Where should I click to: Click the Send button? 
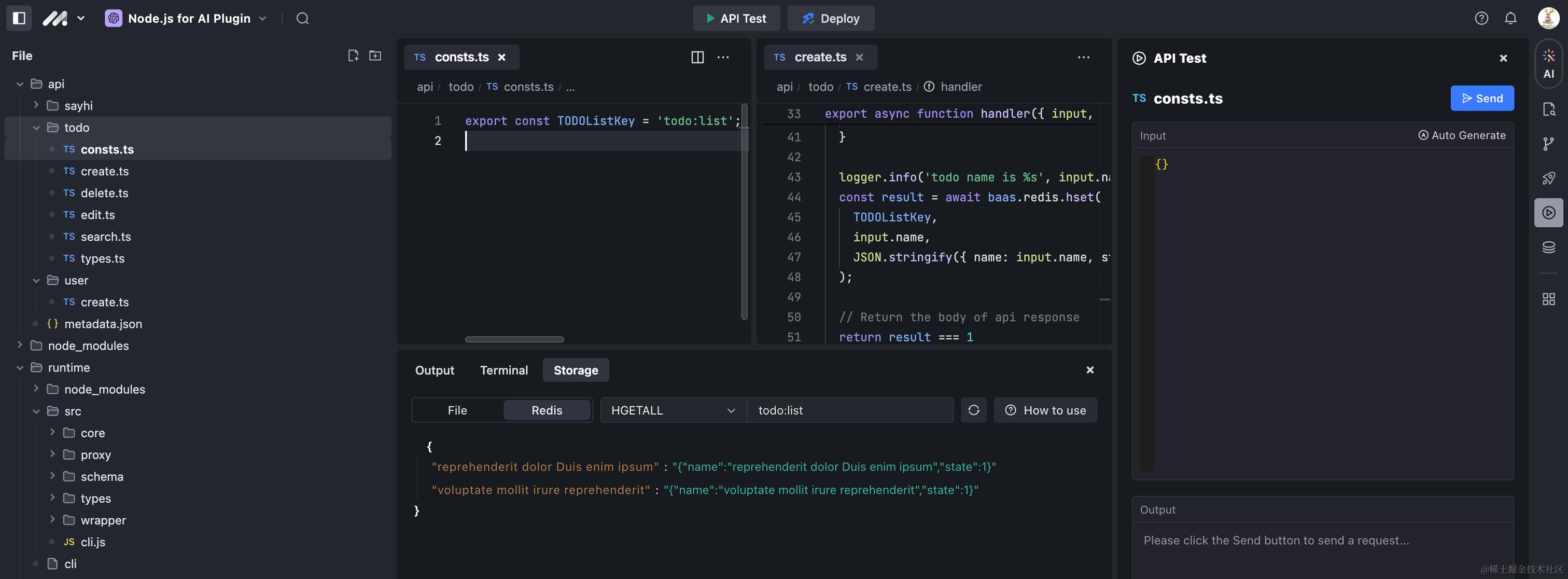[1481, 99]
